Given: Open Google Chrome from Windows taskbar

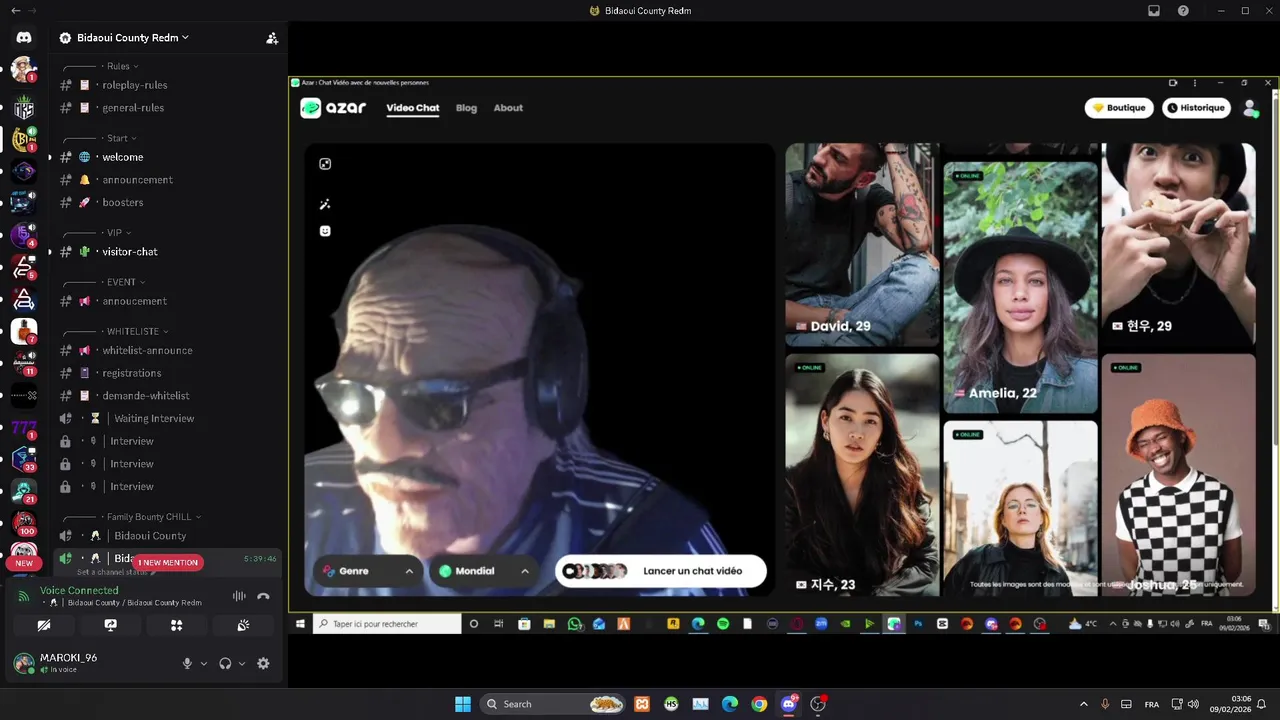Looking at the screenshot, I should pos(759,704).
